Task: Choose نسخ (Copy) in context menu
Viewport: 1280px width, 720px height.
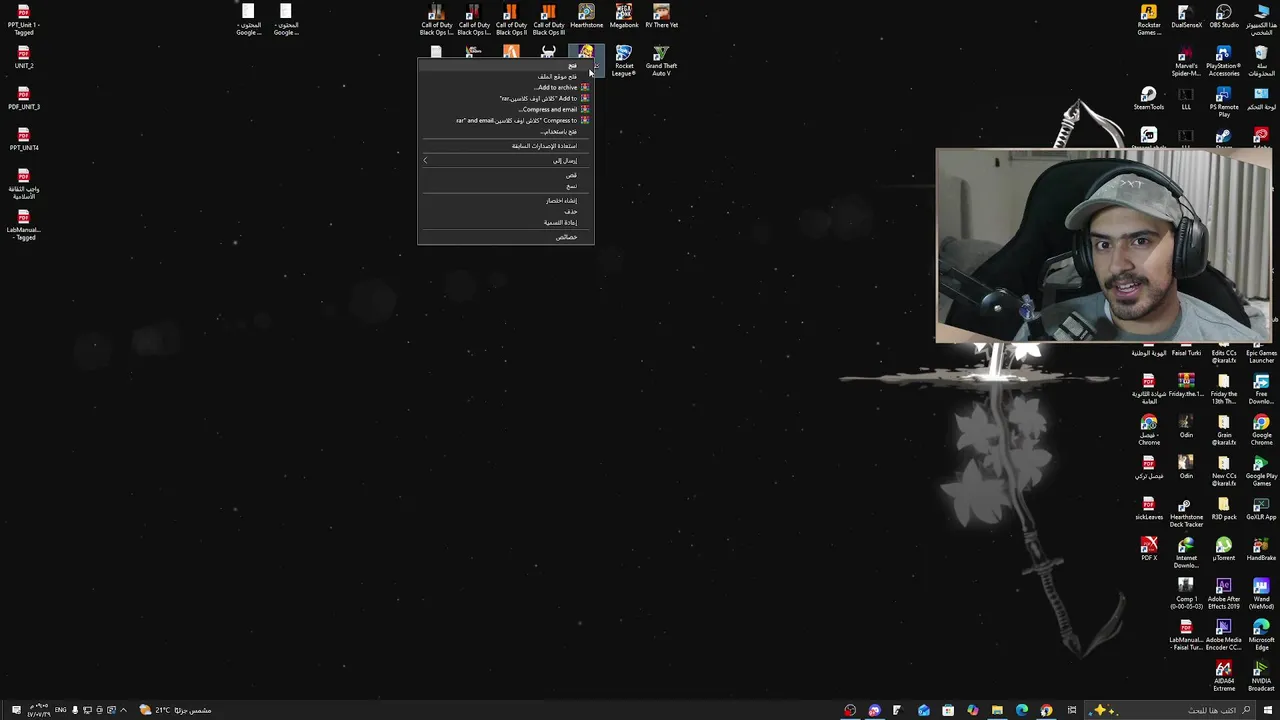Action: pos(505,186)
